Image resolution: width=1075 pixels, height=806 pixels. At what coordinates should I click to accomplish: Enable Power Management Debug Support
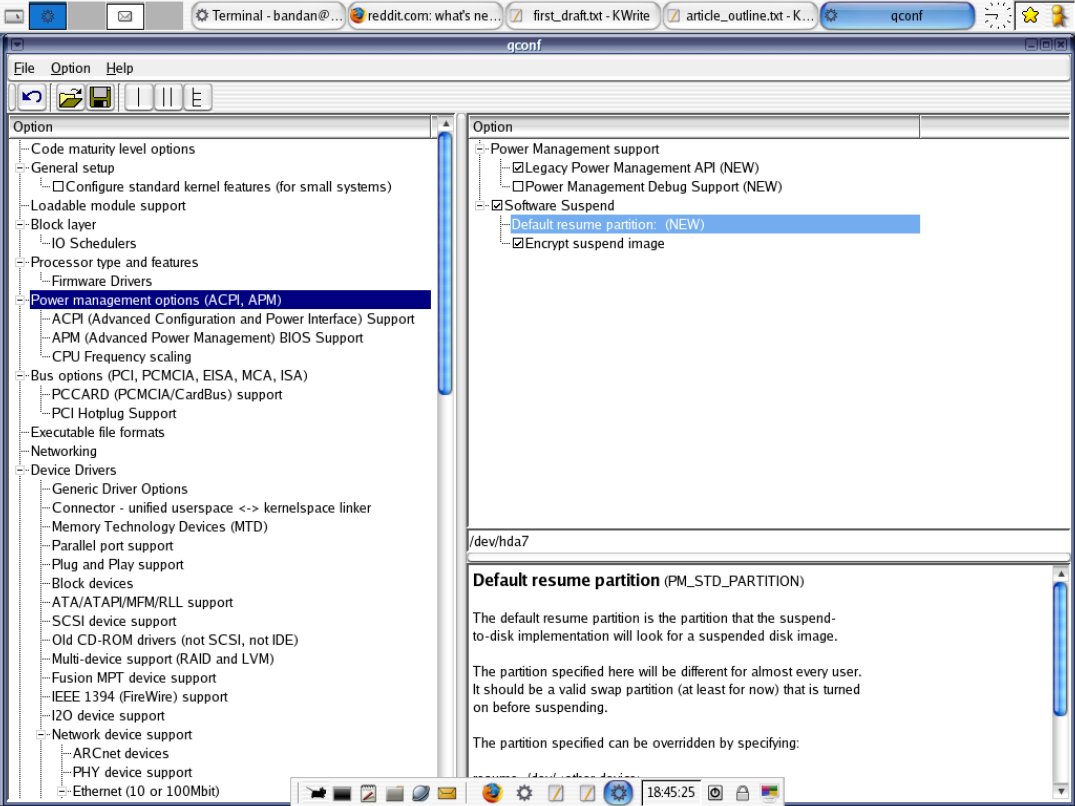click(518, 186)
